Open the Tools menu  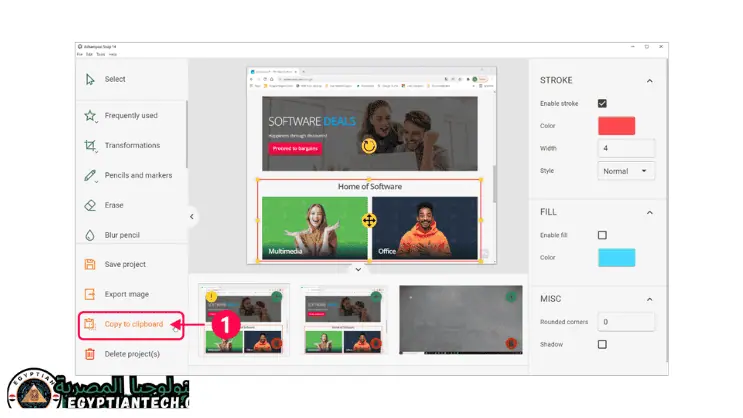tap(100, 54)
